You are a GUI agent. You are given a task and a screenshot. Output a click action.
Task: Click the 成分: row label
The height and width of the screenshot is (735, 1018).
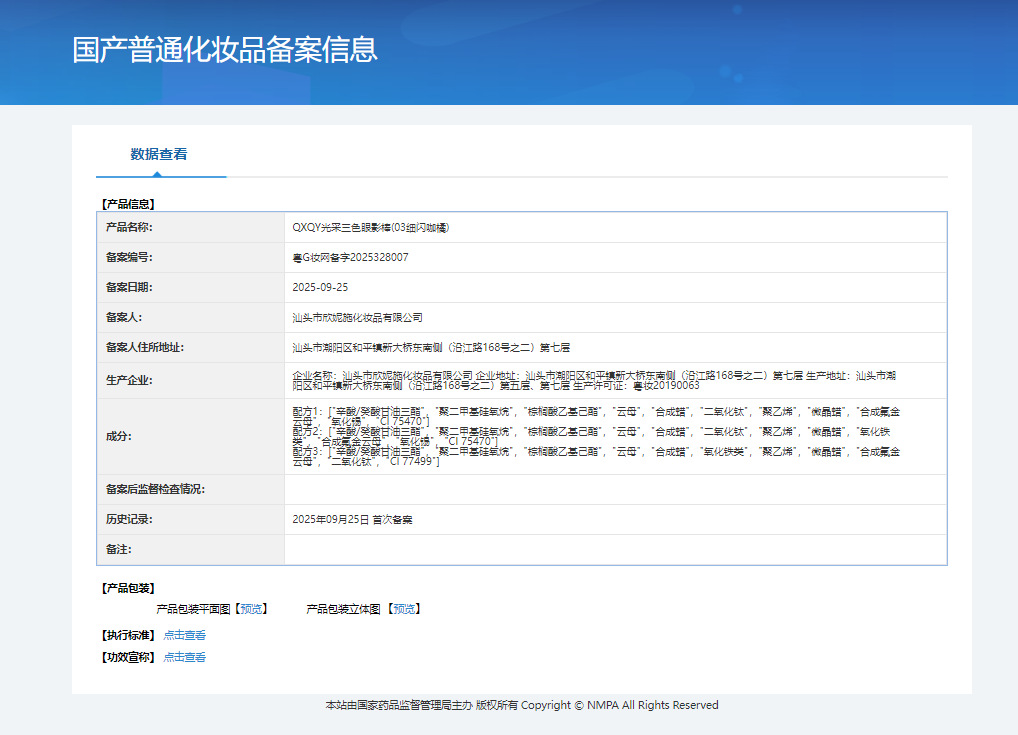[119, 436]
